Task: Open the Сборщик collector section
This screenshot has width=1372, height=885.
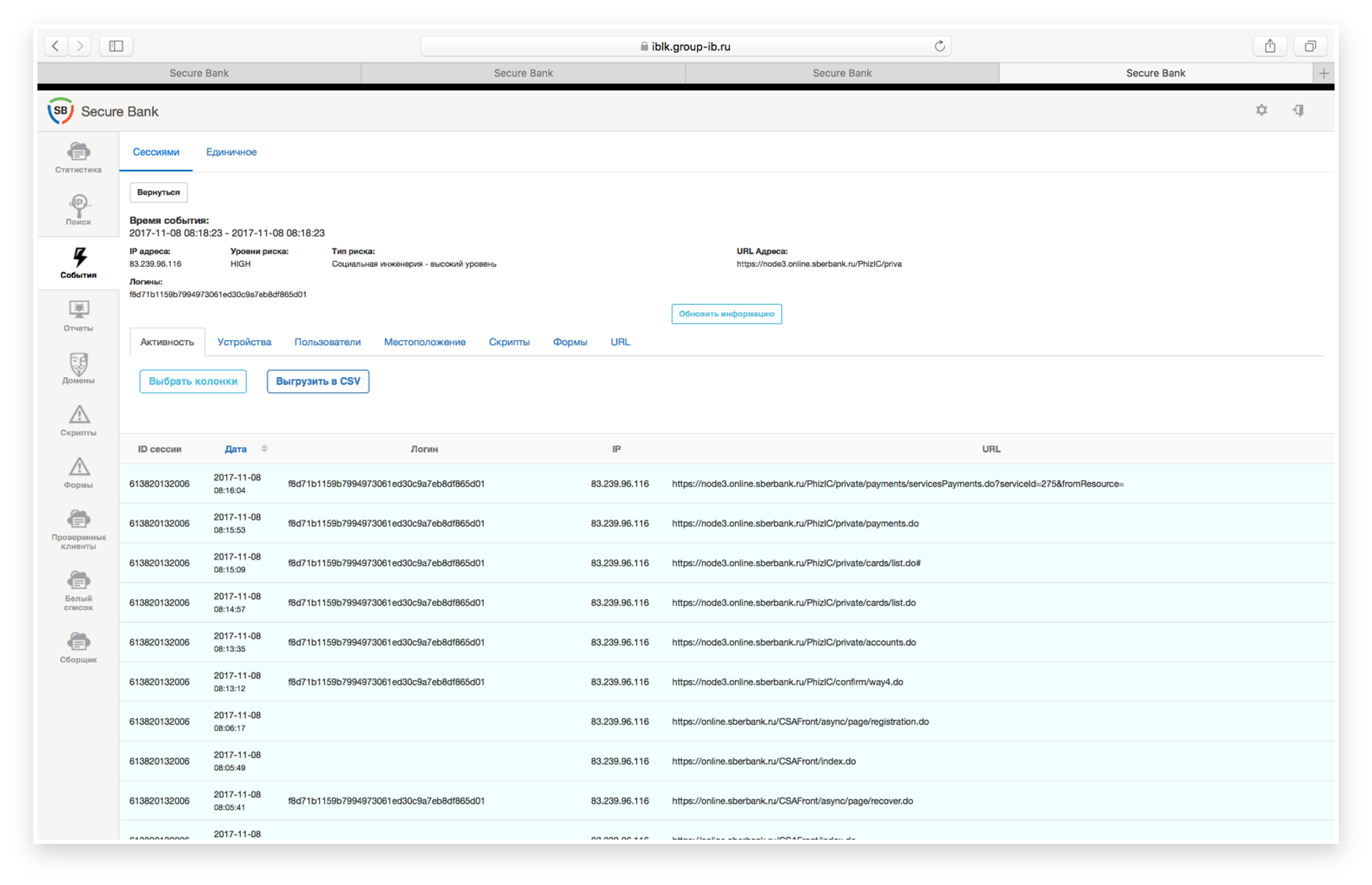Action: [x=78, y=647]
